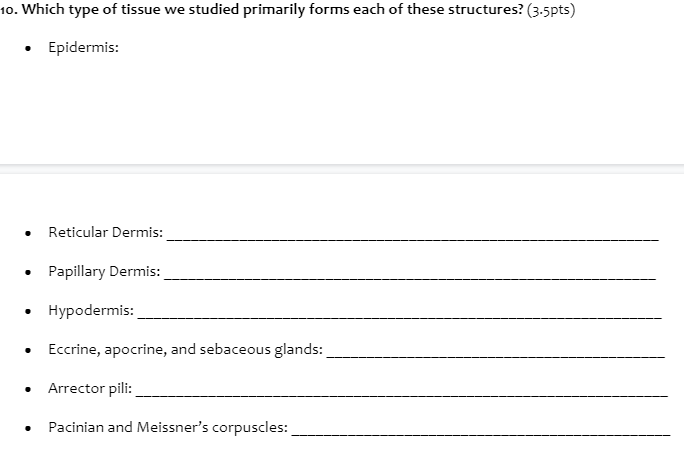Click the Eccrine, apocrine, and sebaceous glands label
Screen dimensions: 684x451
(x=185, y=349)
